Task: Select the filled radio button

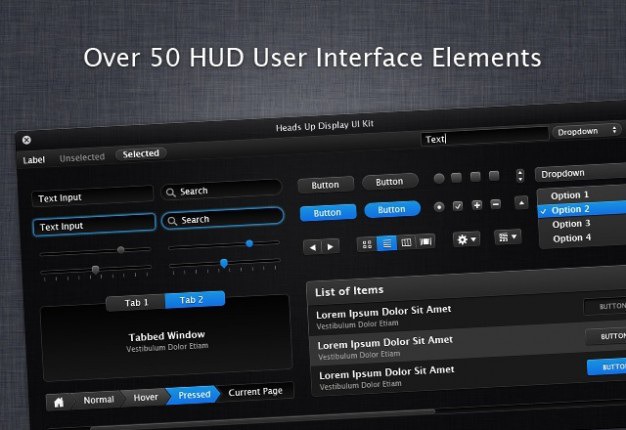Action: coord(439,207)
